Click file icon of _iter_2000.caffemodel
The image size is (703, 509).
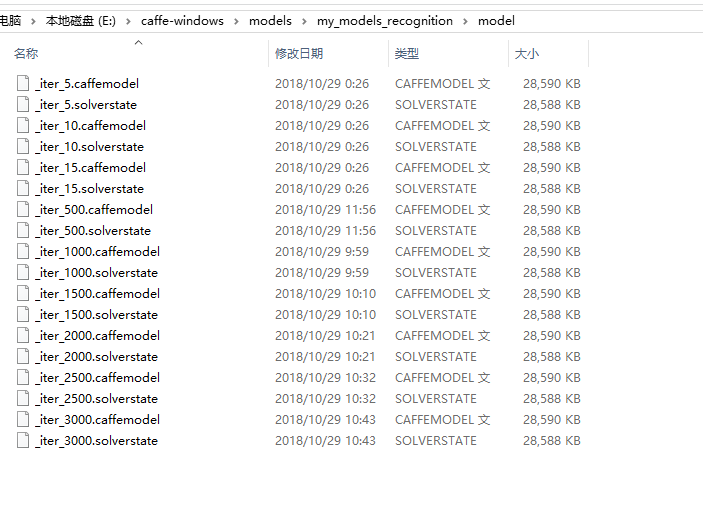[x=23, y=336]
